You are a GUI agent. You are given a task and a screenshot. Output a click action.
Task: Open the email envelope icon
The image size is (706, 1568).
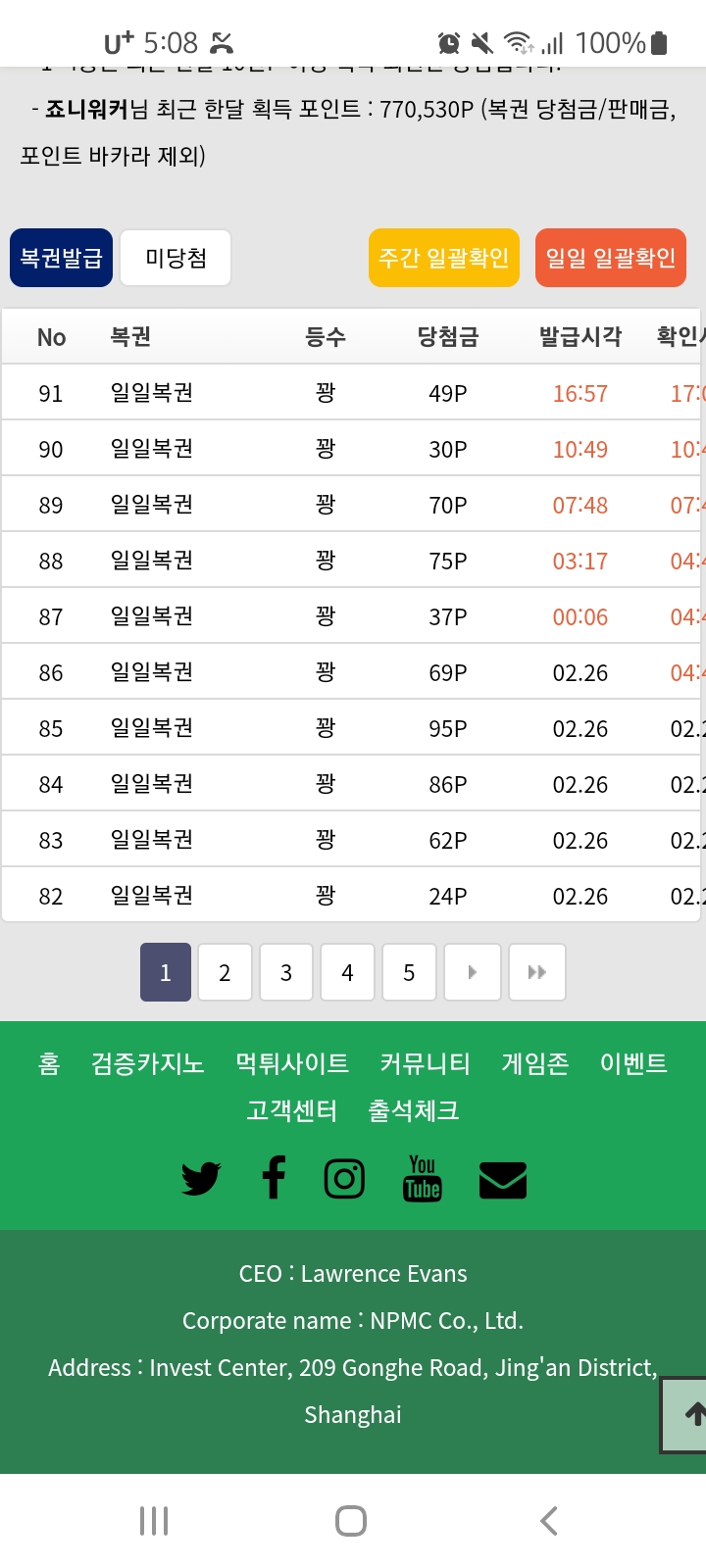[x=503, y=1180]
